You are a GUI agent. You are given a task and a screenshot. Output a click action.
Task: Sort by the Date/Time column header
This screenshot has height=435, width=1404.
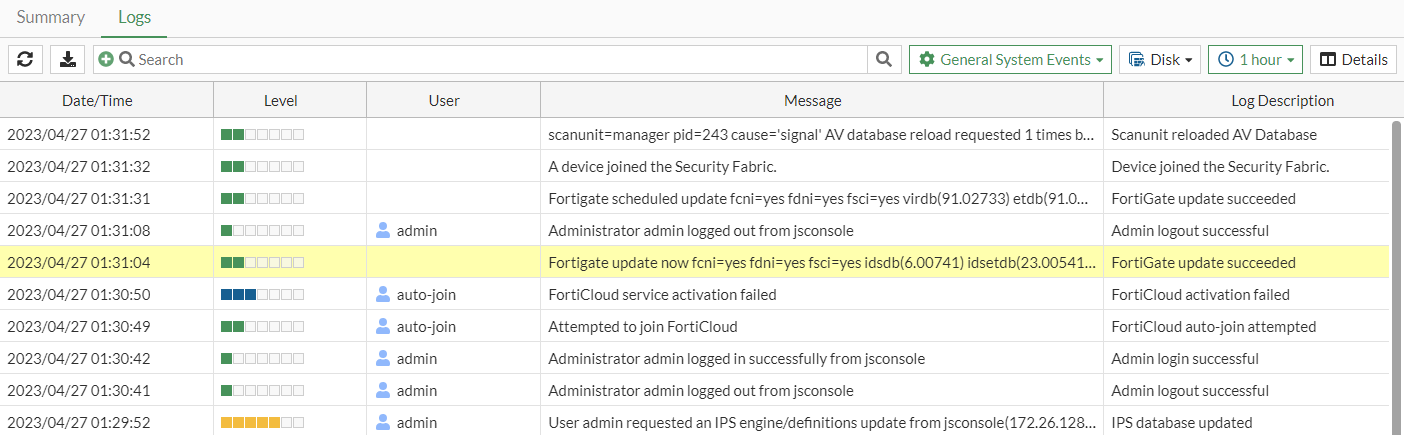tap(97, 101)
